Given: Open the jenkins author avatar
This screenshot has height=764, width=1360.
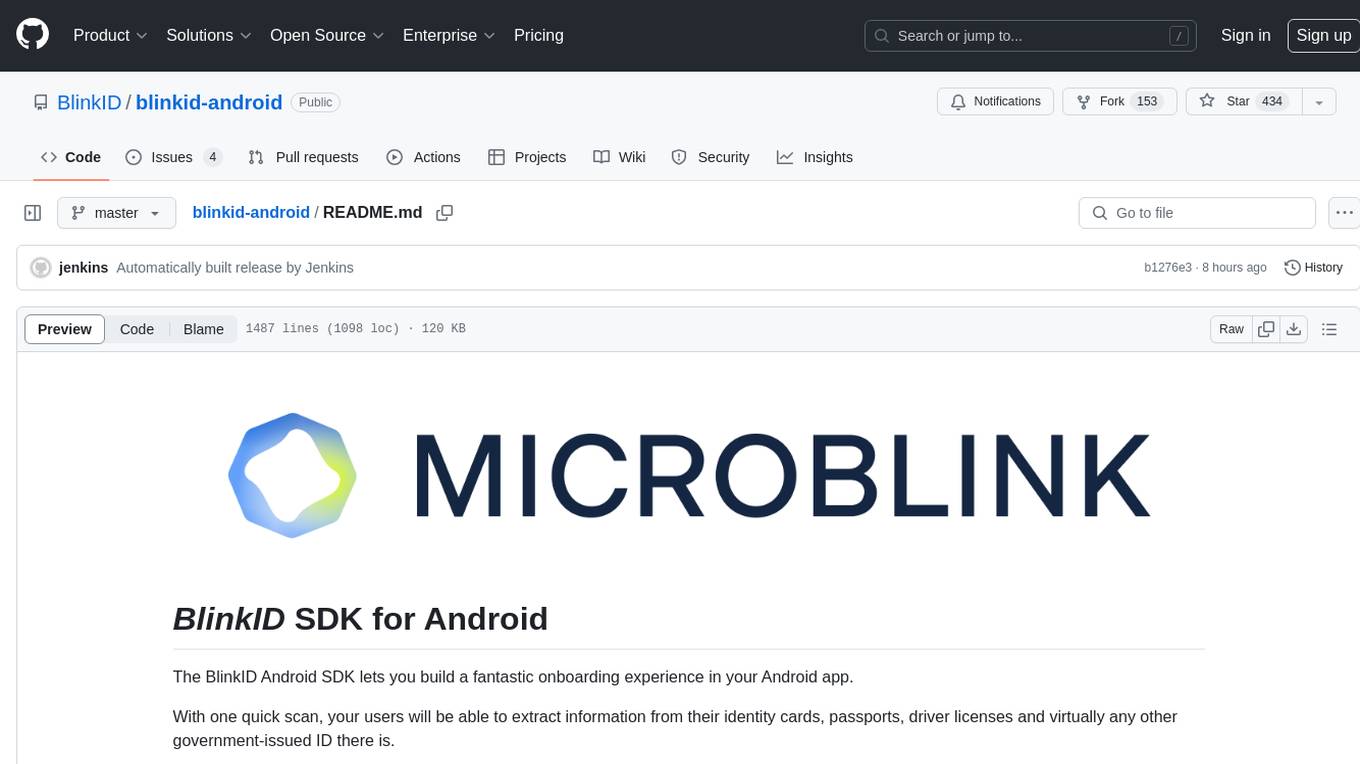Looking at the screenshot, I should coord(41,268).
